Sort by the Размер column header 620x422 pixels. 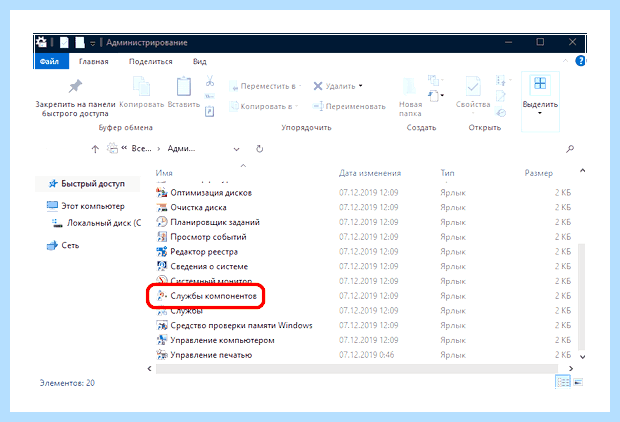coord(539,173)
